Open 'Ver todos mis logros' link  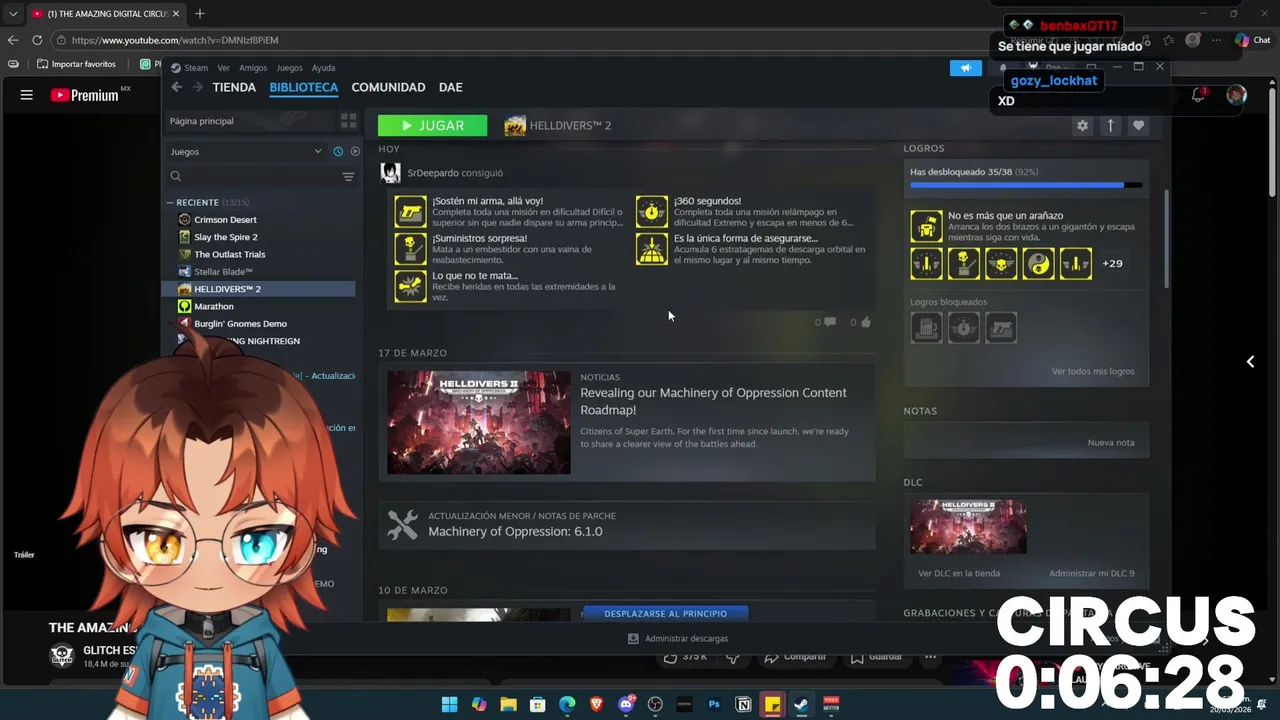pos(1093,371)
